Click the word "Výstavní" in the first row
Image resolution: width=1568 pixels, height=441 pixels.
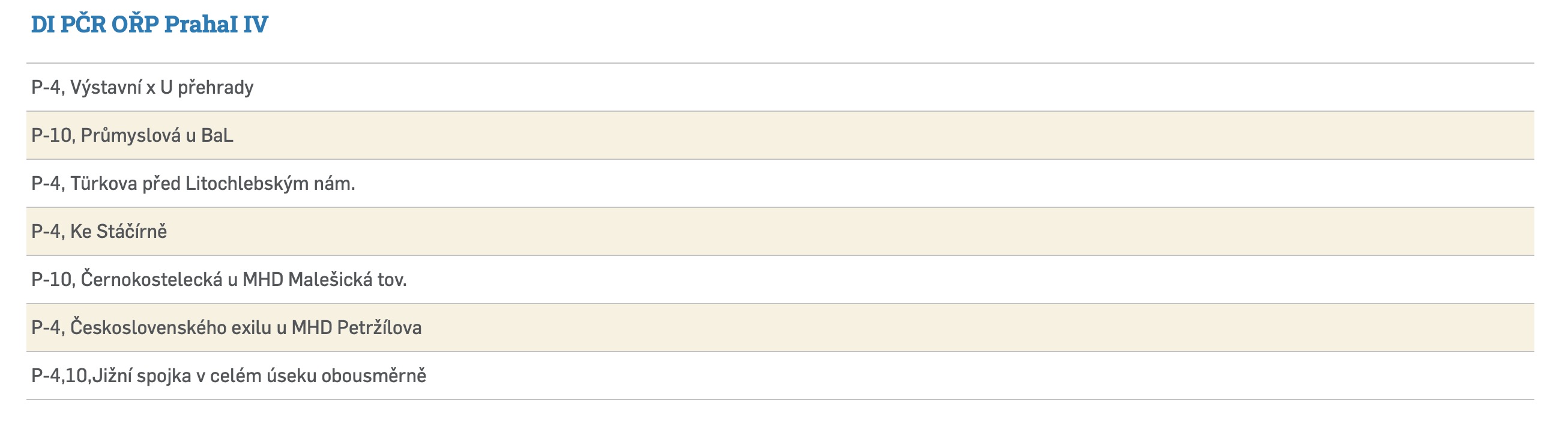point(105,88)
